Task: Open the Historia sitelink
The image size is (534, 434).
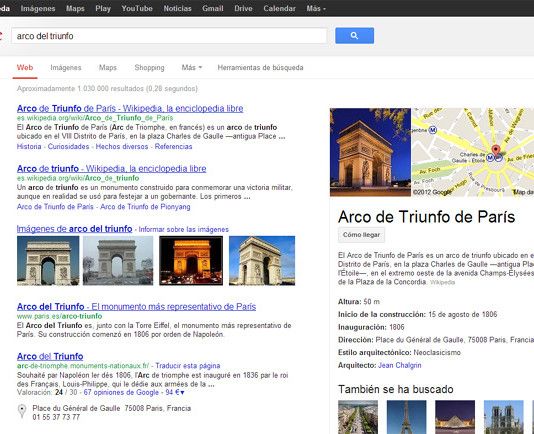Action: click(x=29, y=146)
